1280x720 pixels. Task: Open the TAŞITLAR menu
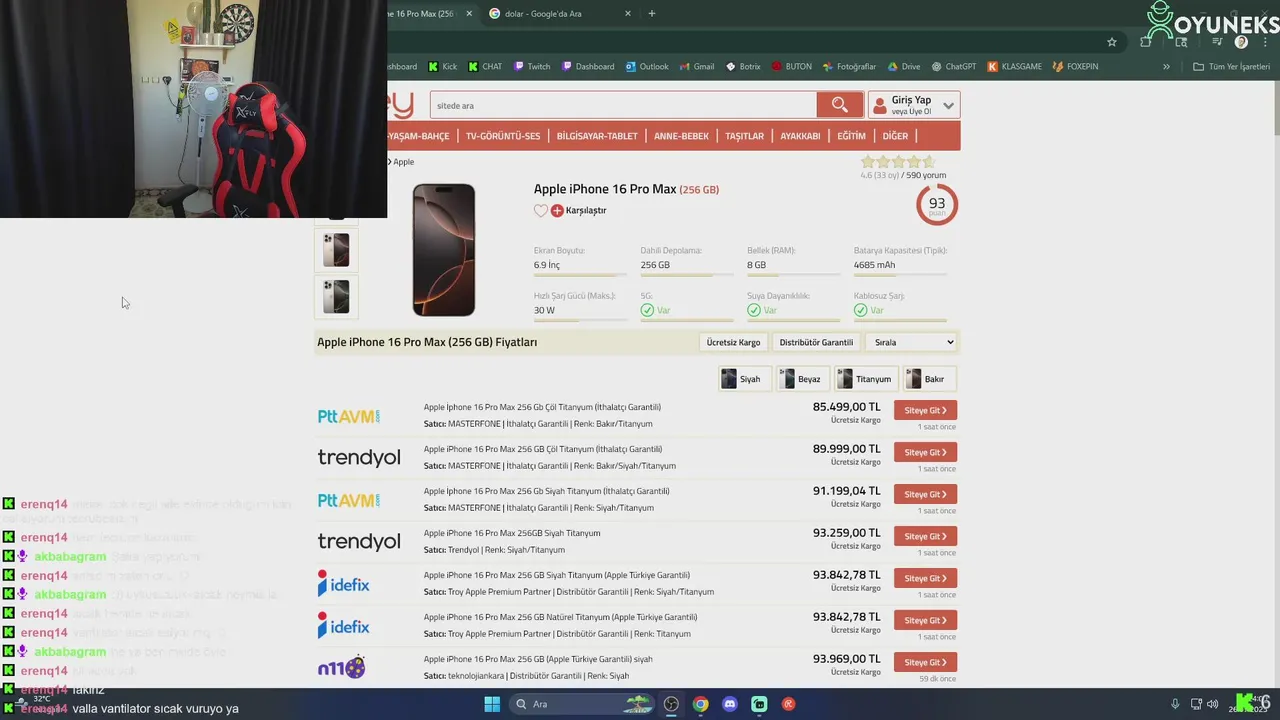click(744, 136)
